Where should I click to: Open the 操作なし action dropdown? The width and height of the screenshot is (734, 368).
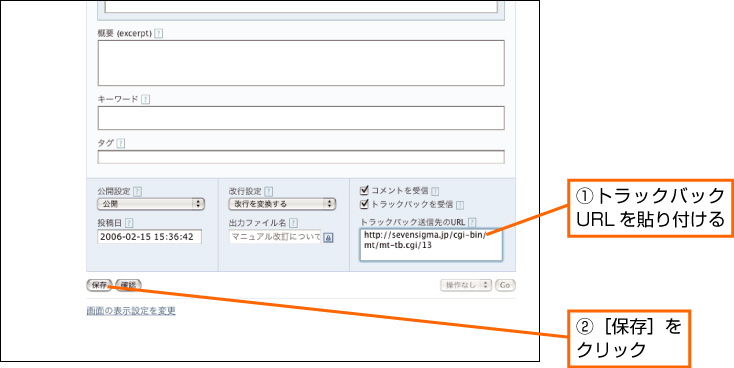tap(466, 285)
